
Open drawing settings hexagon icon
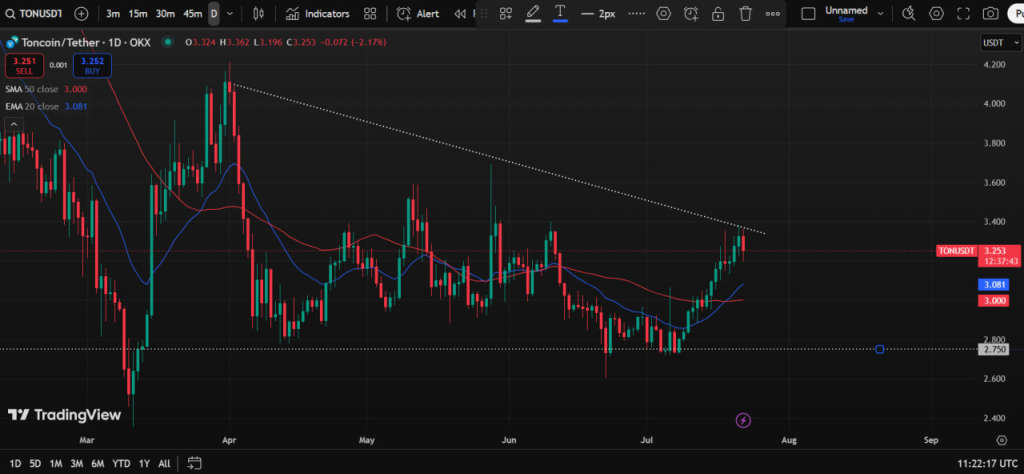[664, 13]
